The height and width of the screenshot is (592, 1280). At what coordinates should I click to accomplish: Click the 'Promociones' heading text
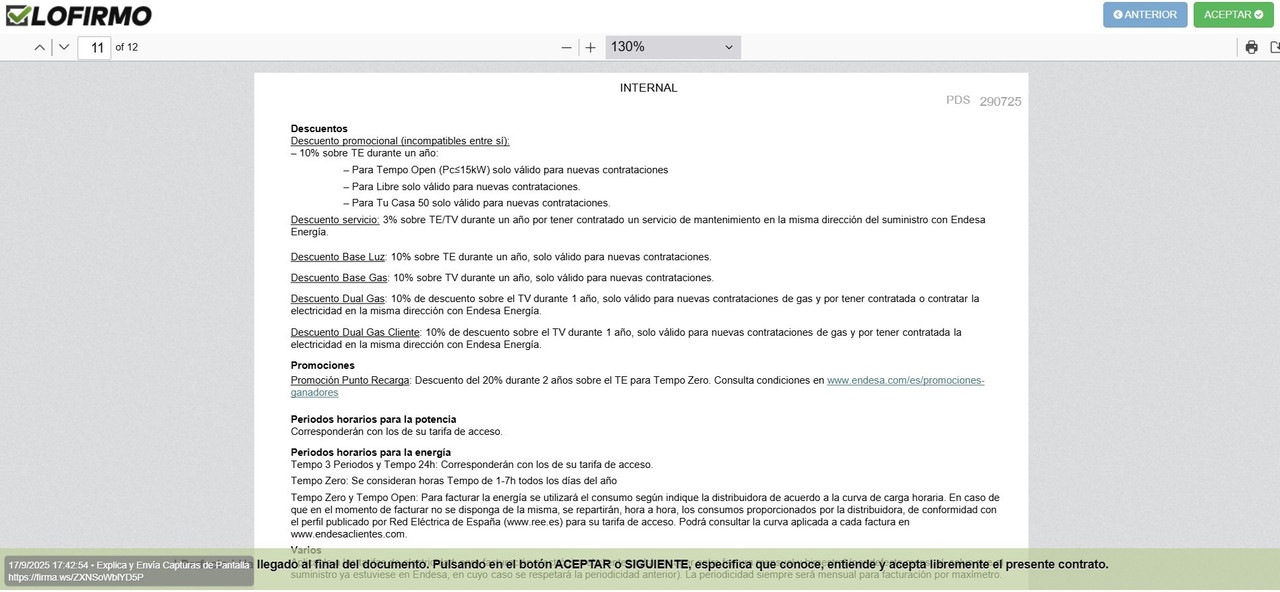coord(323,366)
